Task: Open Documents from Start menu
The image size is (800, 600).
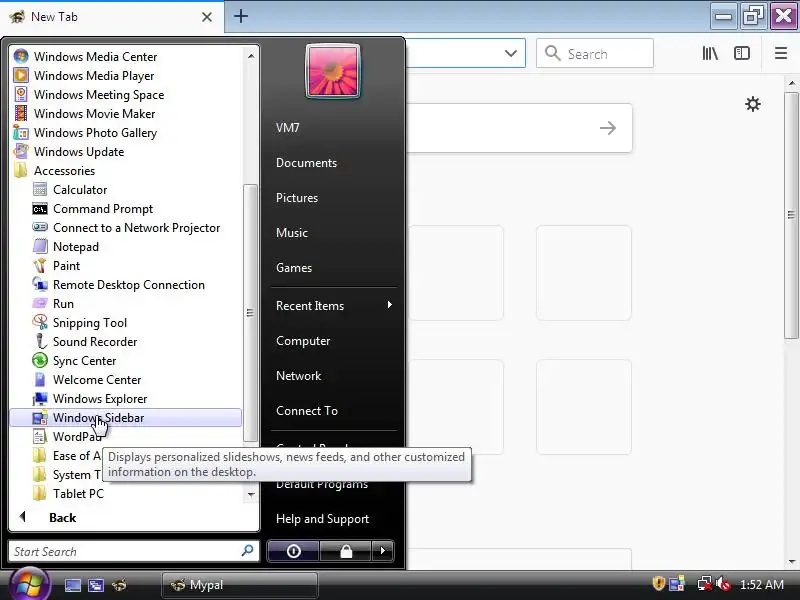Action: pos(306,163)
